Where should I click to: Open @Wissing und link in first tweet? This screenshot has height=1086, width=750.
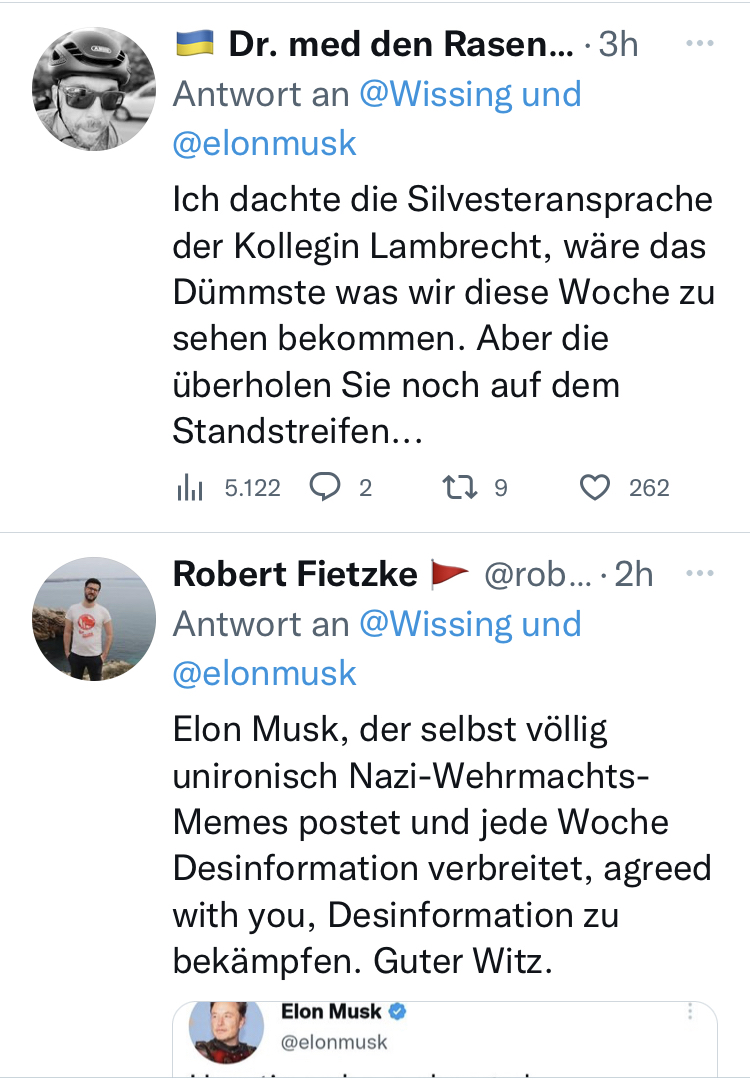coord(469,94)
